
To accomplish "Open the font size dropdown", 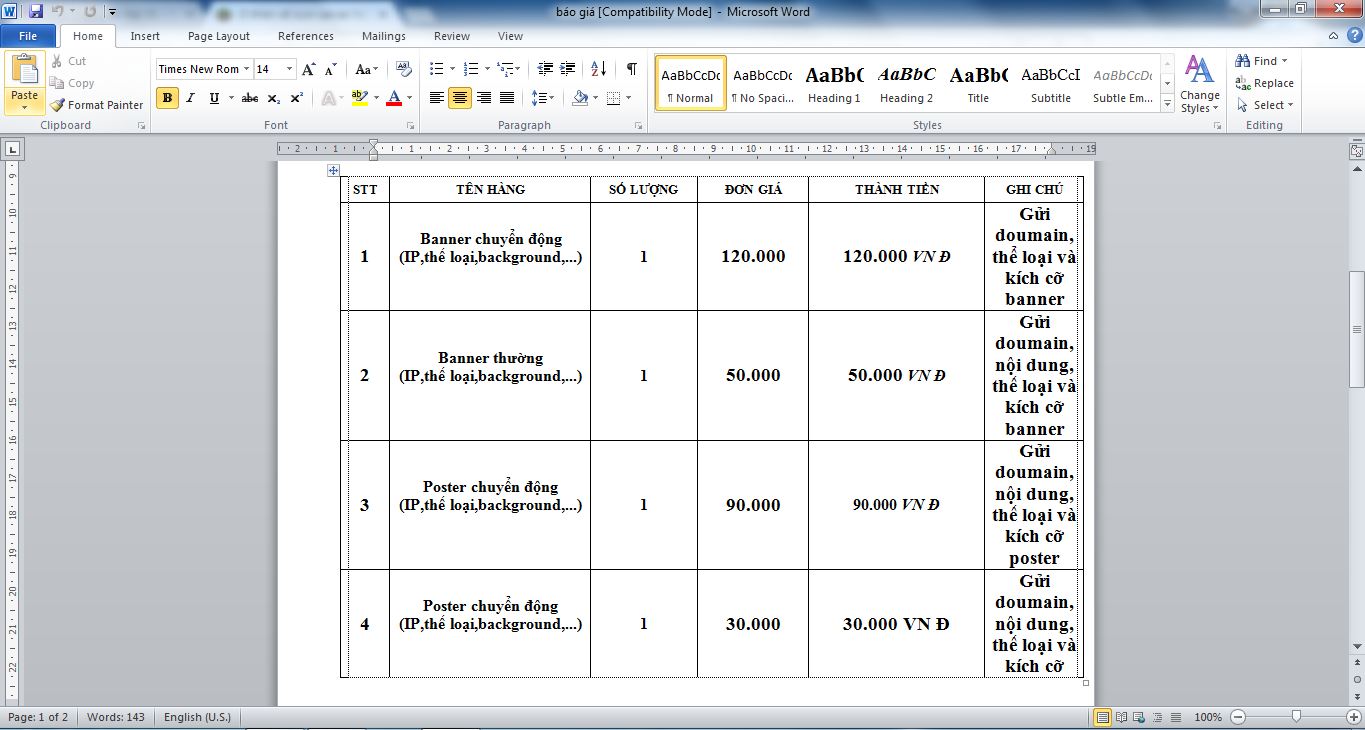I will point(290,69).
